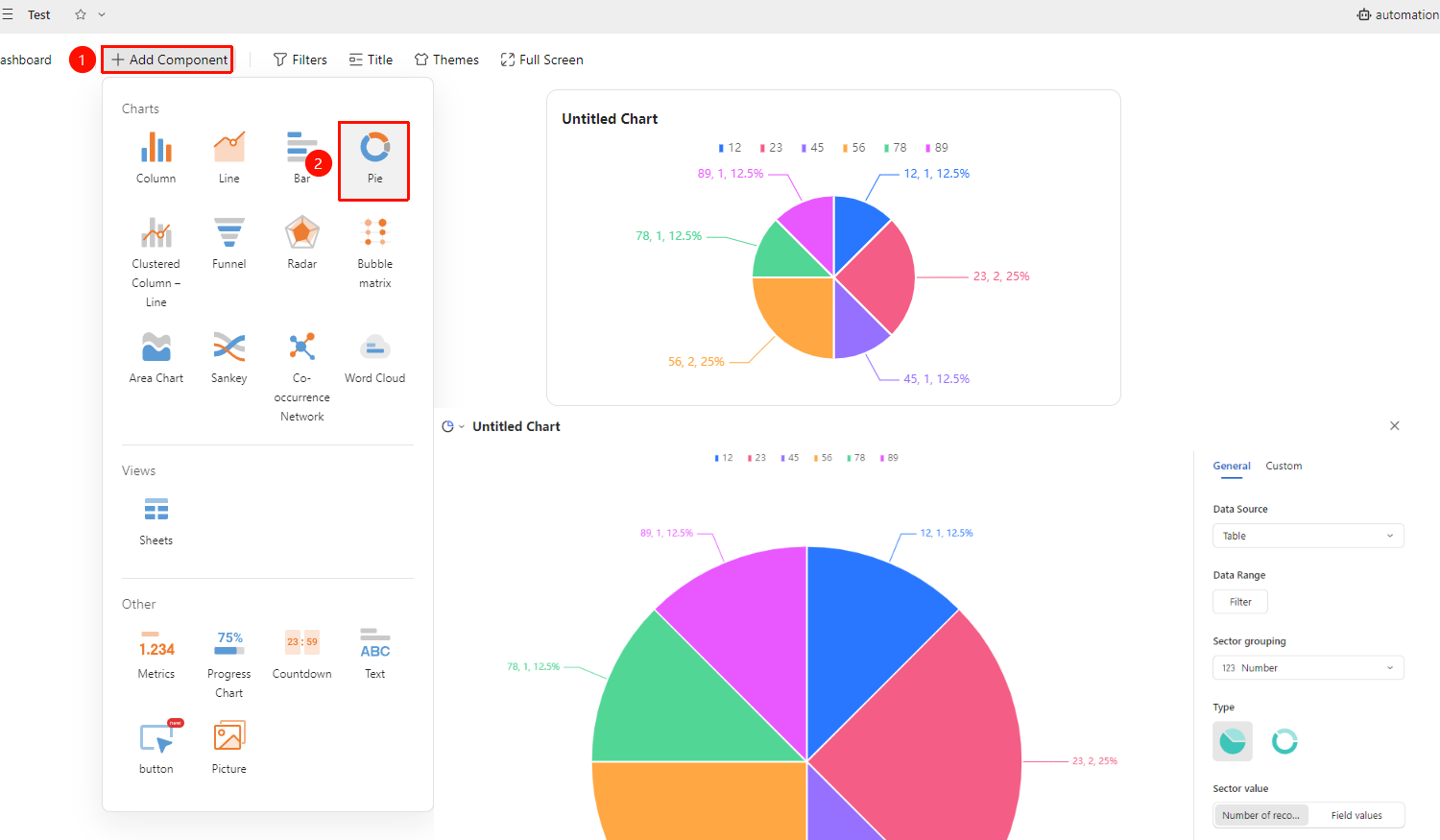Insert a Radar chart
The width and height of the screenshot is (1440, 840).
coord(301,244)
